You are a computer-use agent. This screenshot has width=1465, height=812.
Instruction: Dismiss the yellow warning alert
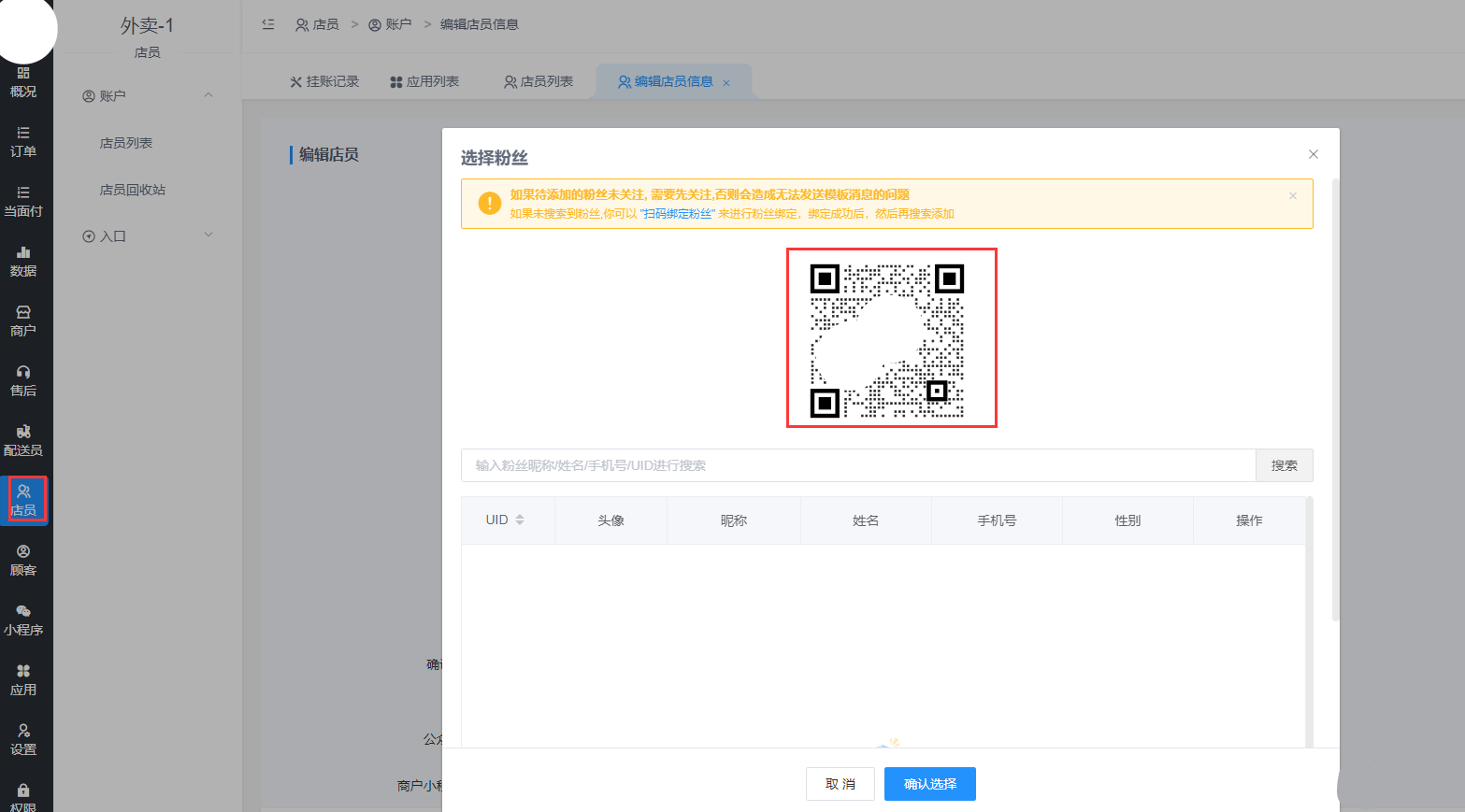coord(1293,195)
